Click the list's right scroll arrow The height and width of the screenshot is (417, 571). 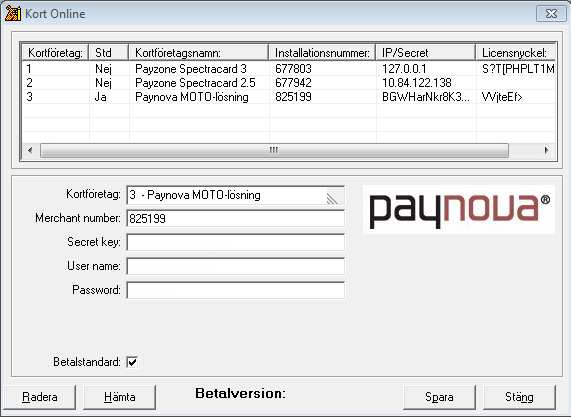tap(546, 150)
